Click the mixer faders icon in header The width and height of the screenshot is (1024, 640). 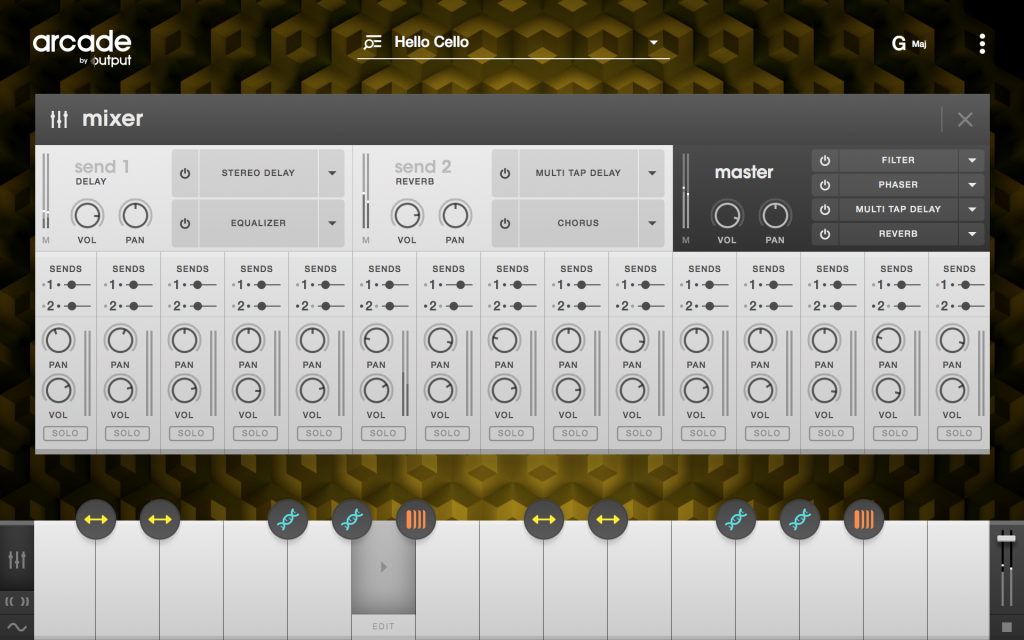point(59,120)
